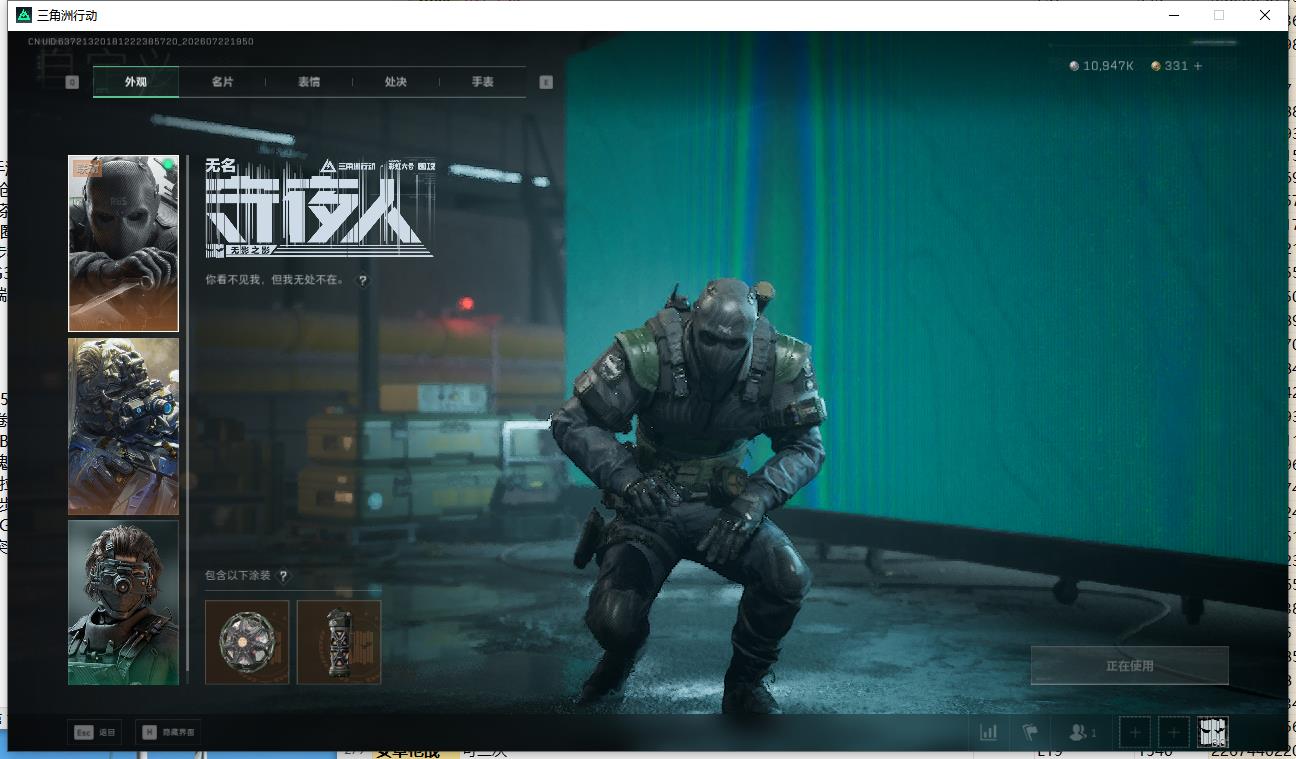Click the first empty squad slot plus
The height and width of the screenshot is (759, 1296).
click(x=1135, y=733)
